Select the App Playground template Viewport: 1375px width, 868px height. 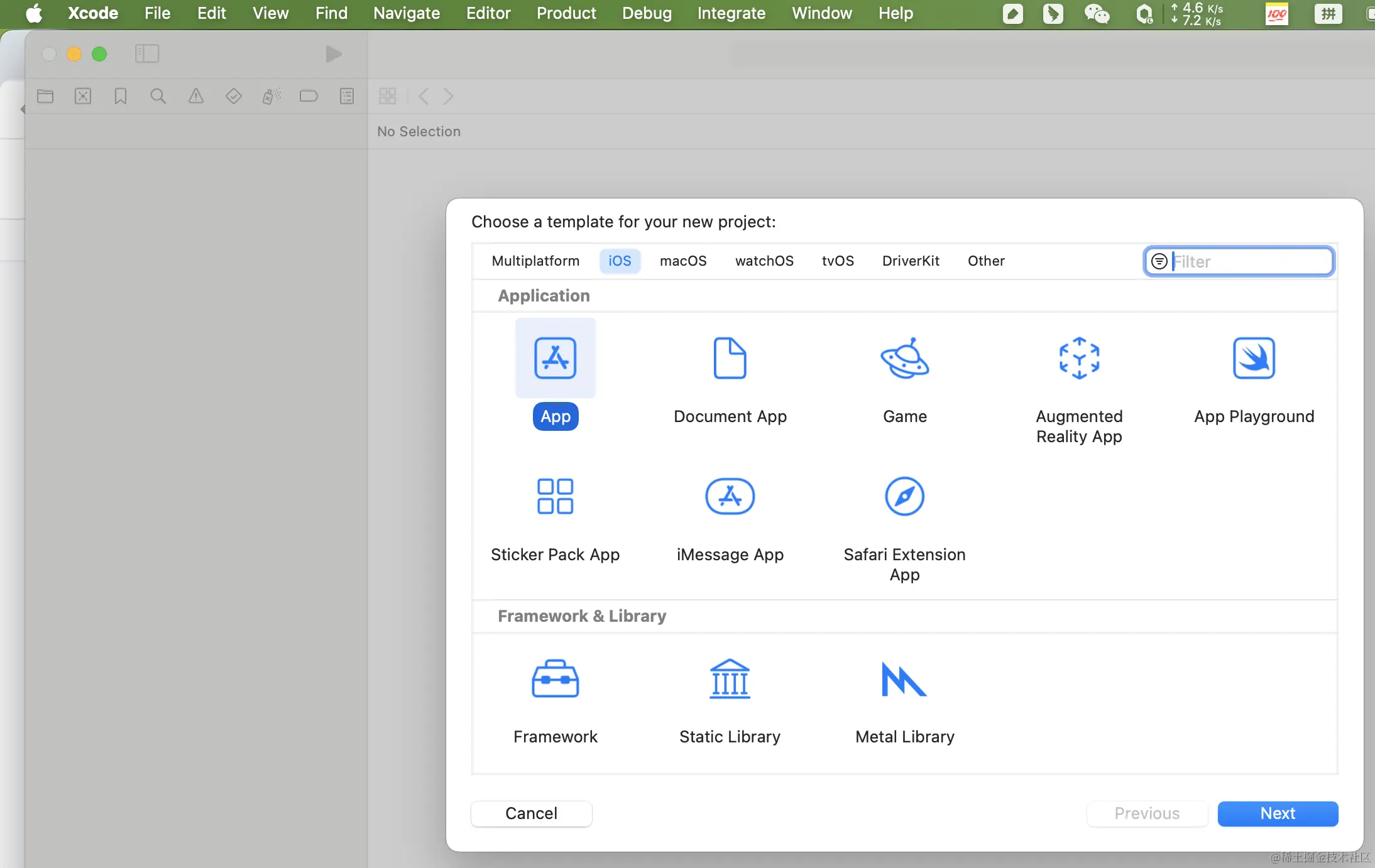(x=1254, y=359)
